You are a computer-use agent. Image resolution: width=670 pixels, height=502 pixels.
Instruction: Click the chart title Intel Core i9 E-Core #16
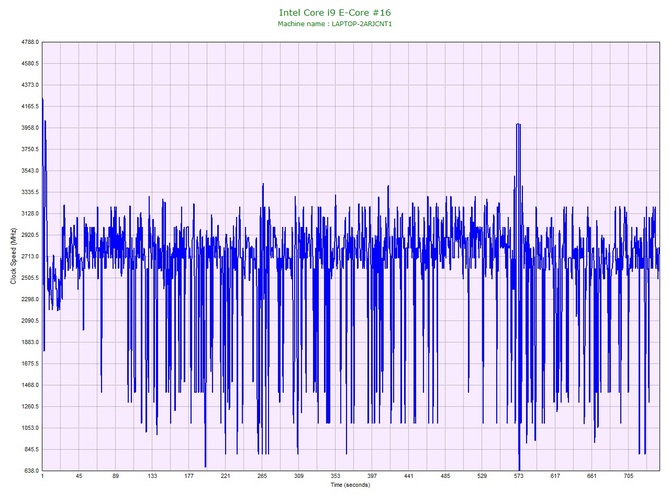click(335, 12)
